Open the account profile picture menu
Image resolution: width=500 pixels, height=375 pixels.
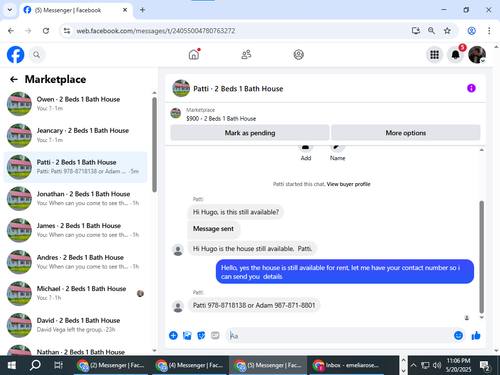(477, 55)
